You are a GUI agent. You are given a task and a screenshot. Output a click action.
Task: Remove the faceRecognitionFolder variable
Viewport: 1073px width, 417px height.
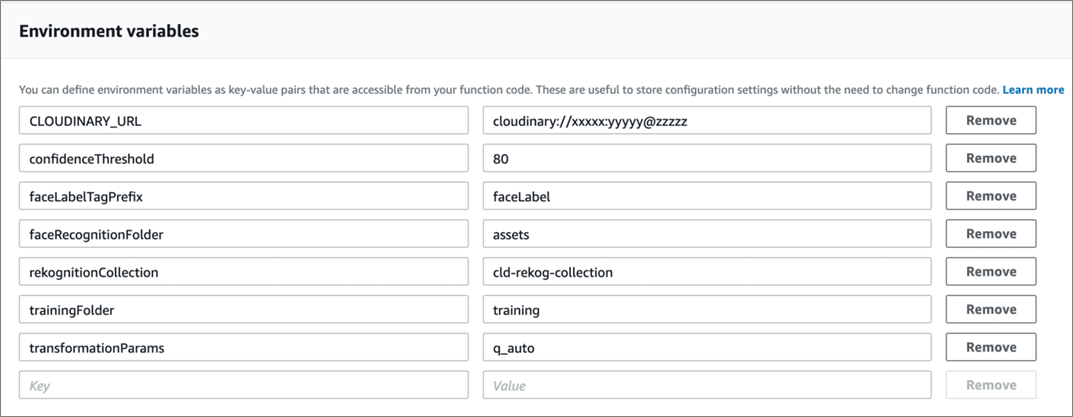(990, 234)
